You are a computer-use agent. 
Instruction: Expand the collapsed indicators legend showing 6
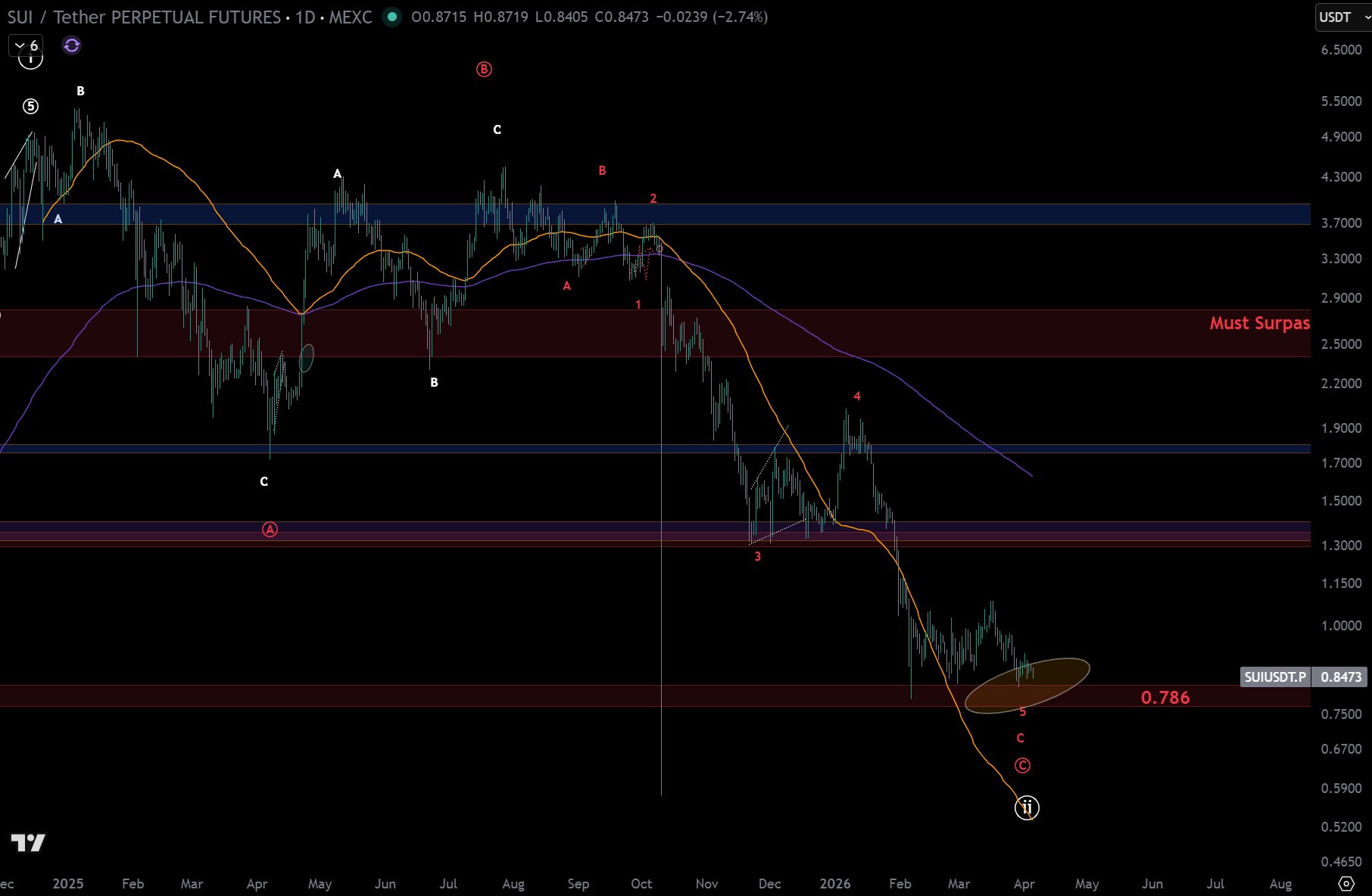pyautogui.click(x=27, y=45)
